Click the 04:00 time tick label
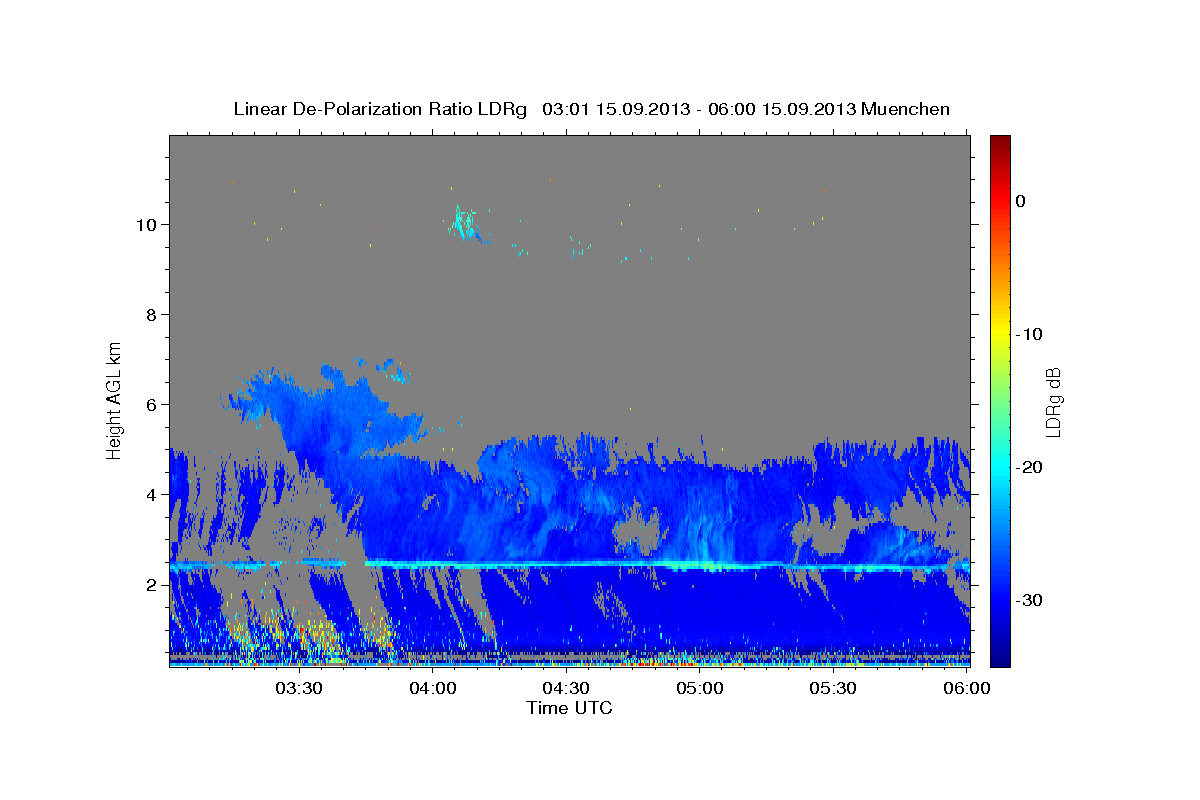The image size is (1200, 800). [432, 689]
